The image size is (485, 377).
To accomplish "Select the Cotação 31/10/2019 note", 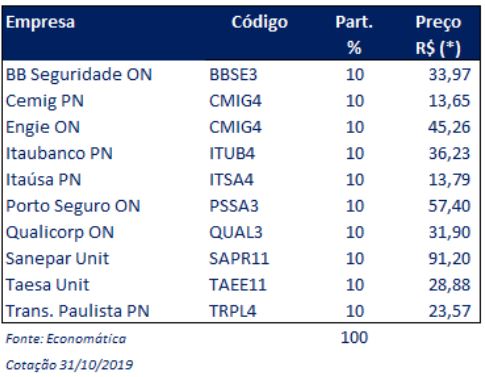I will (x=69, y=365).
